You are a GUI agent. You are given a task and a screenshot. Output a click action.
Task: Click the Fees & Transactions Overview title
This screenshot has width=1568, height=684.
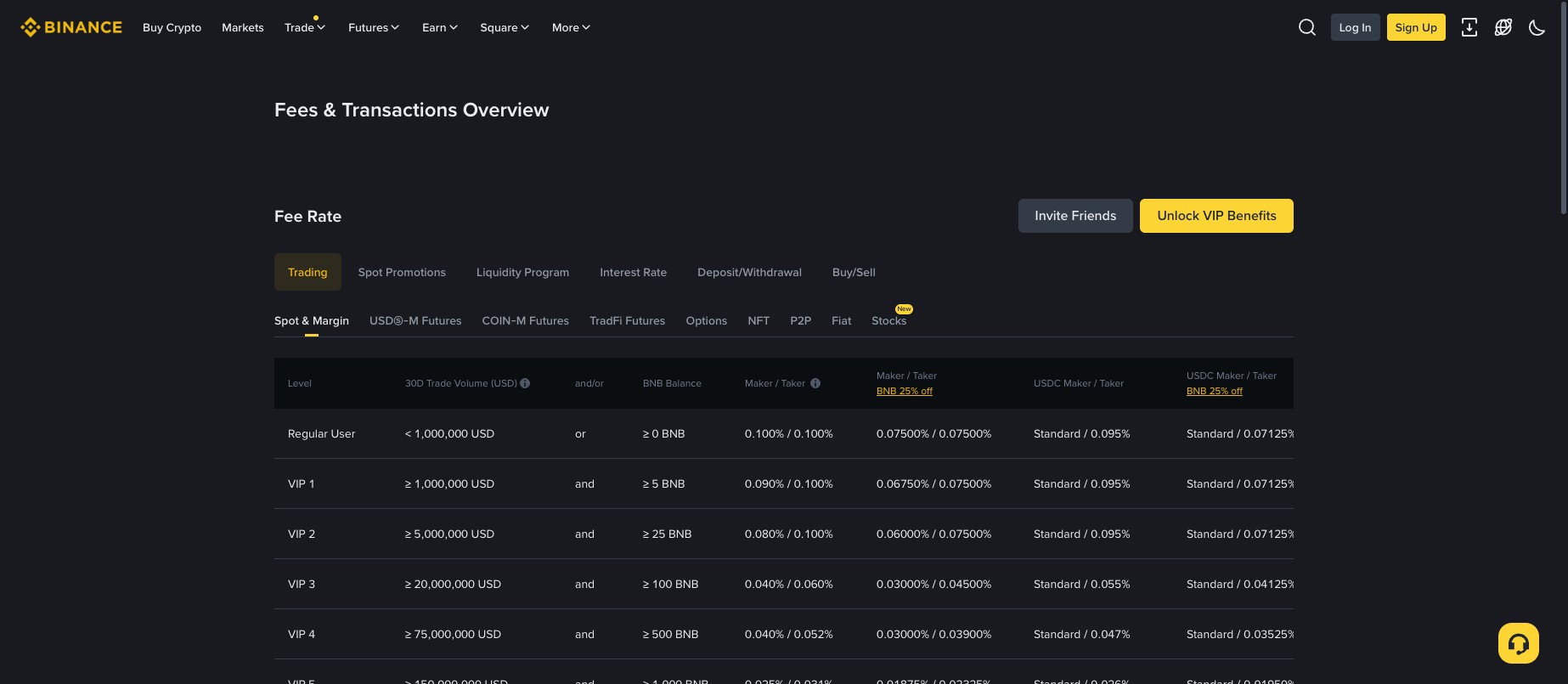click(x=411, y=110)
